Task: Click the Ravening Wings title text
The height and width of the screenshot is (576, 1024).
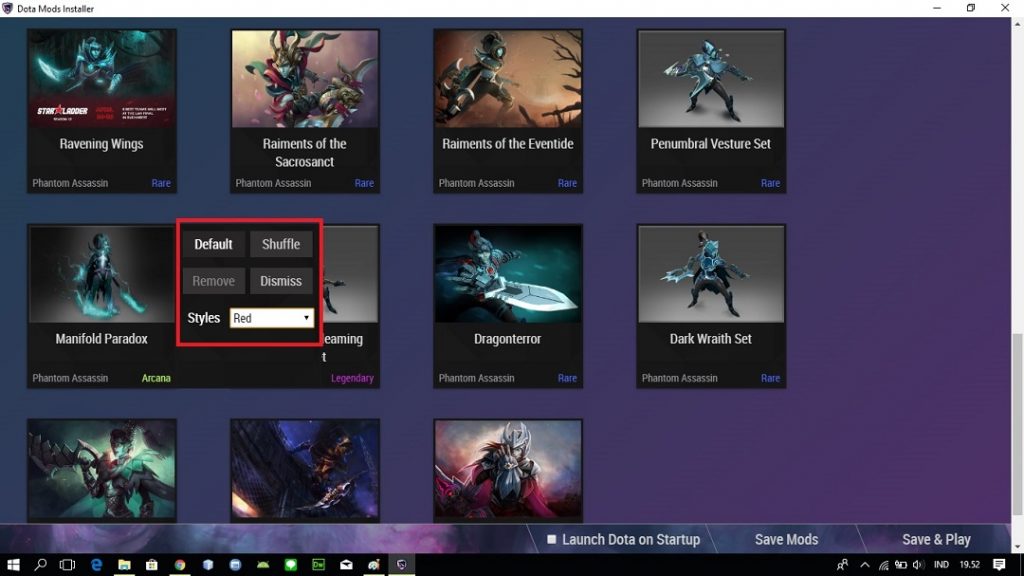Action: [101, 144]
